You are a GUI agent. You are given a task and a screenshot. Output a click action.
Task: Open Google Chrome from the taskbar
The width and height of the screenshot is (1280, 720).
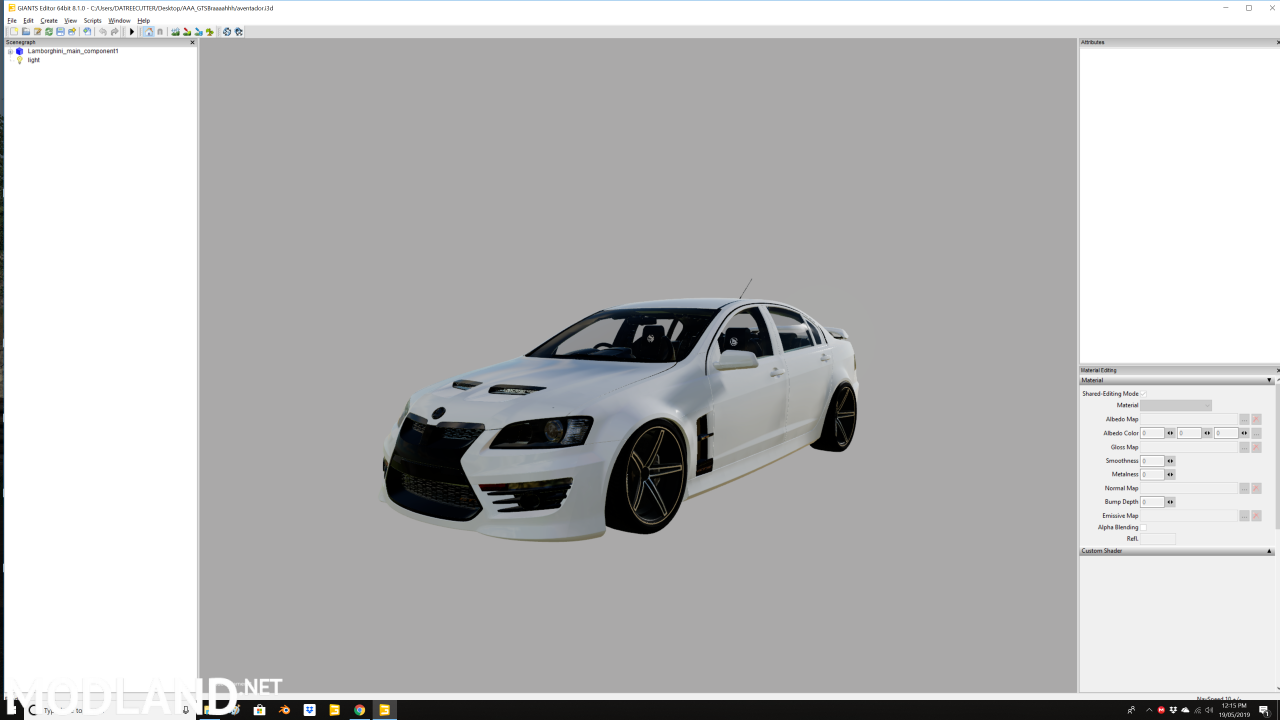[x=359, y=710]
